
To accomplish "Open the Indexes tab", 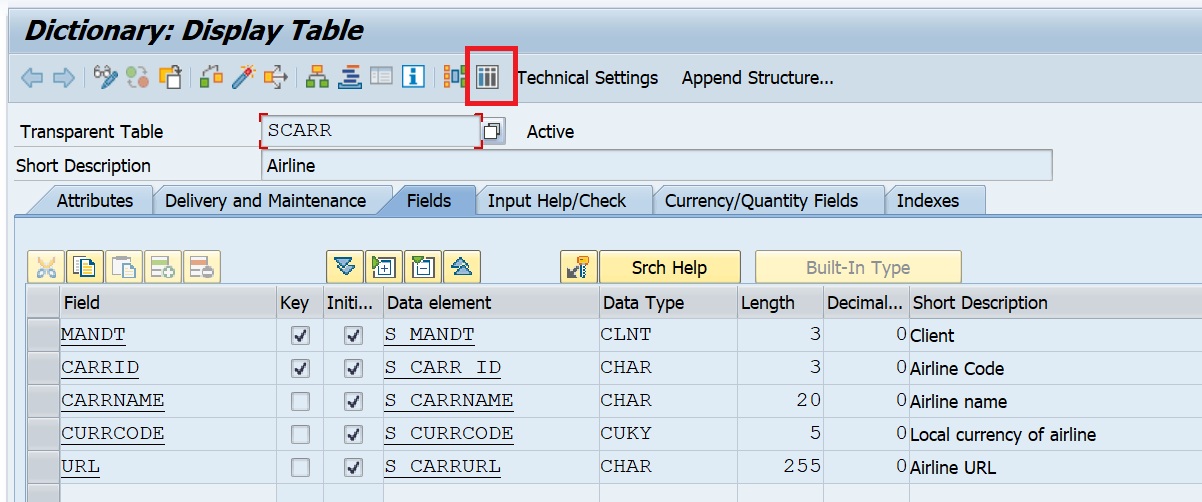I will click(928, 200).
